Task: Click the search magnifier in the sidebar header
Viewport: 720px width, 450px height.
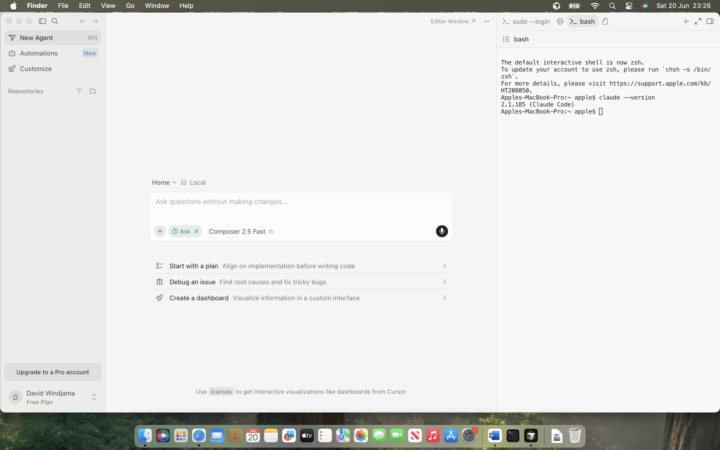Action: [x=55, y=21]
